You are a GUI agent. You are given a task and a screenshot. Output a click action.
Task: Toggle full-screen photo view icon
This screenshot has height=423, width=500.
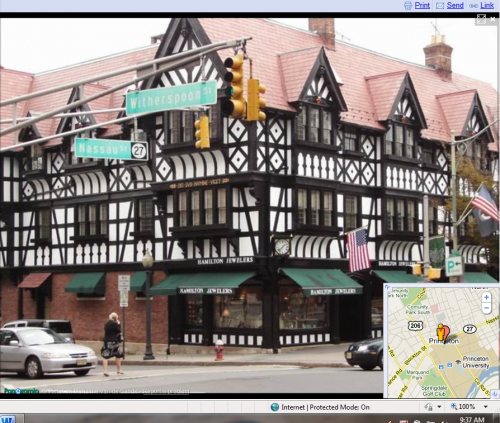point(481,19)
